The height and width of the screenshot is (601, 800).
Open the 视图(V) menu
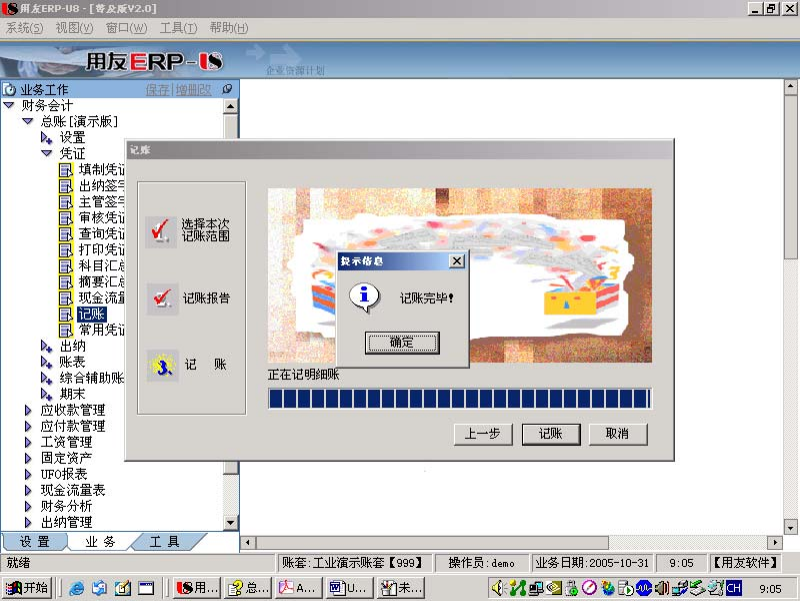point(74,28)
